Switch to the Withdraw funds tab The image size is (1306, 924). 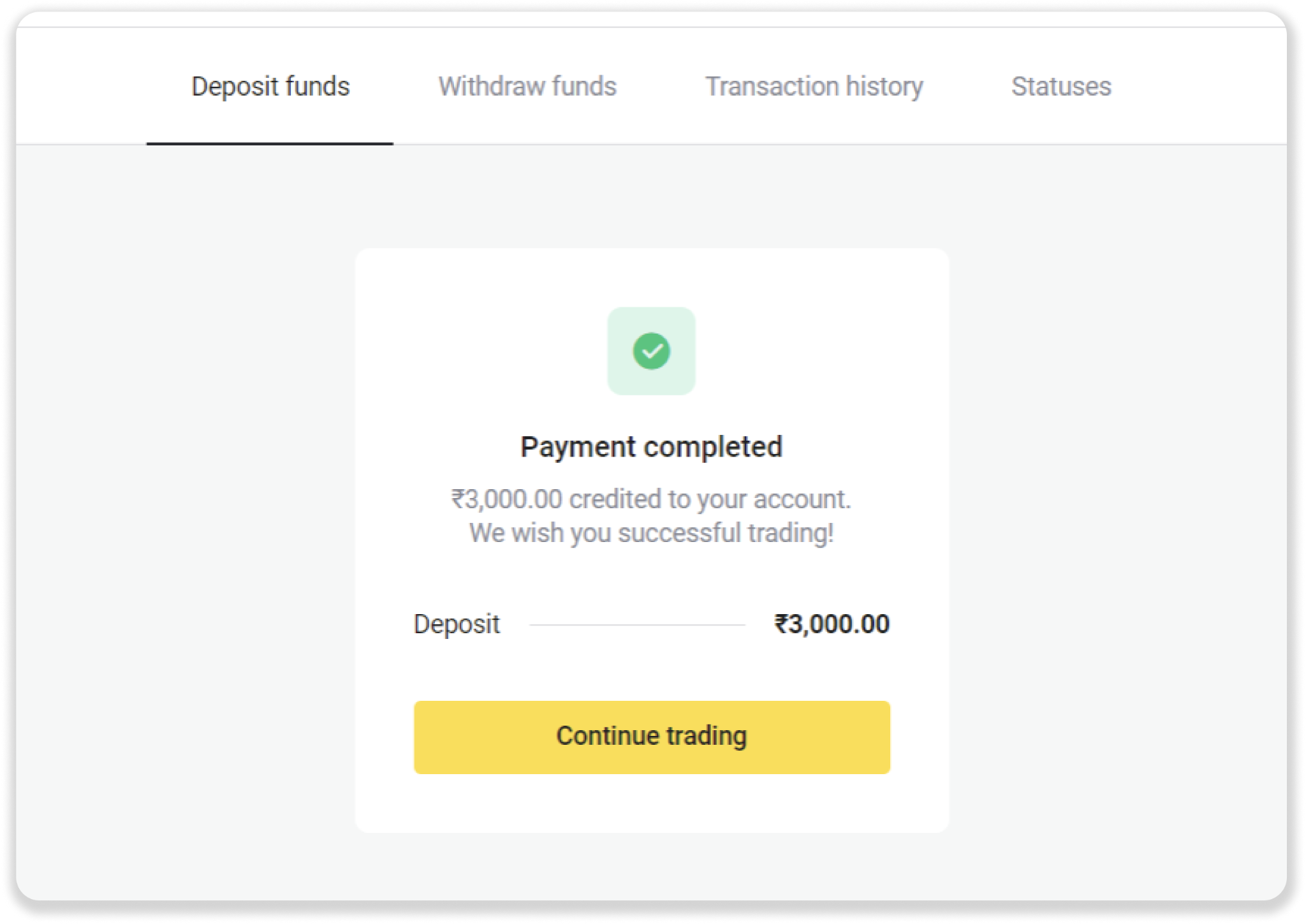coord(527,86)
